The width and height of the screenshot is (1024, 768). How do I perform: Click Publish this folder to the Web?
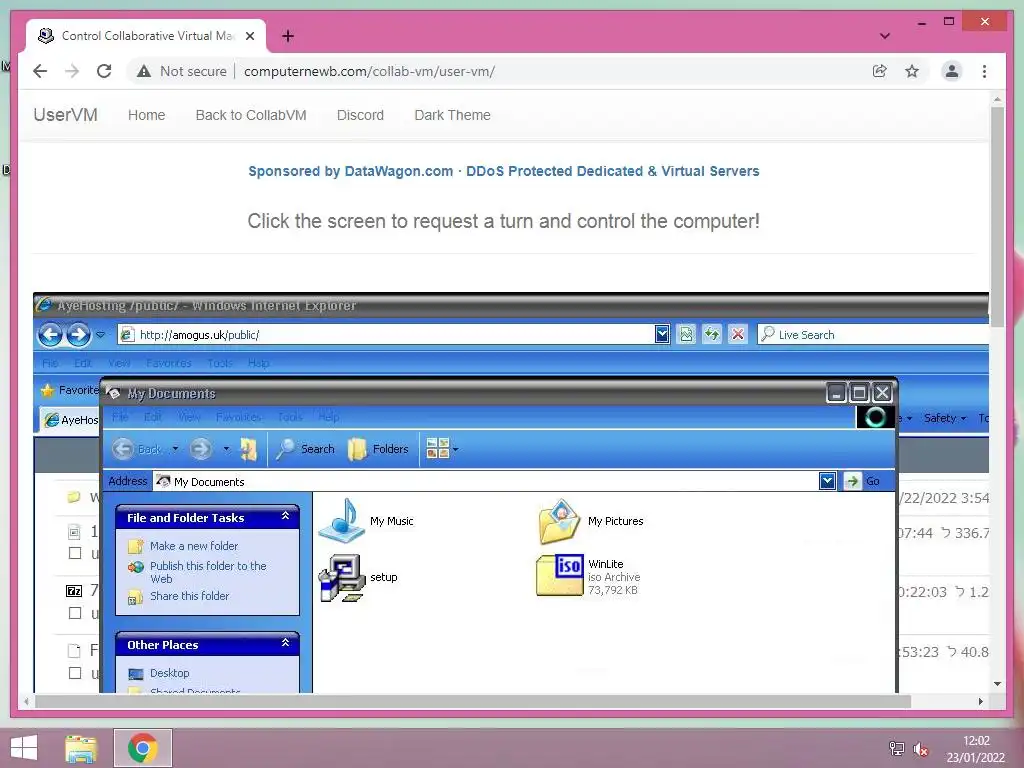[x=208, y=572]
